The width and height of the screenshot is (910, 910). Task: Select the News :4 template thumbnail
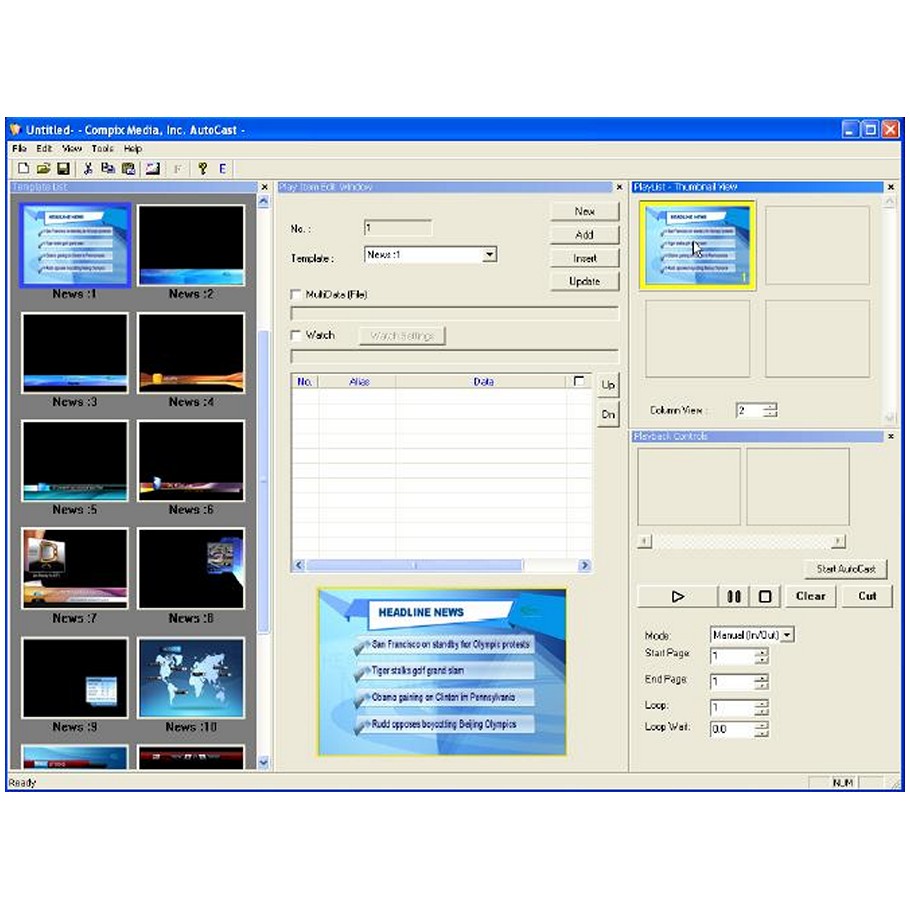click(x=191, y=353)
